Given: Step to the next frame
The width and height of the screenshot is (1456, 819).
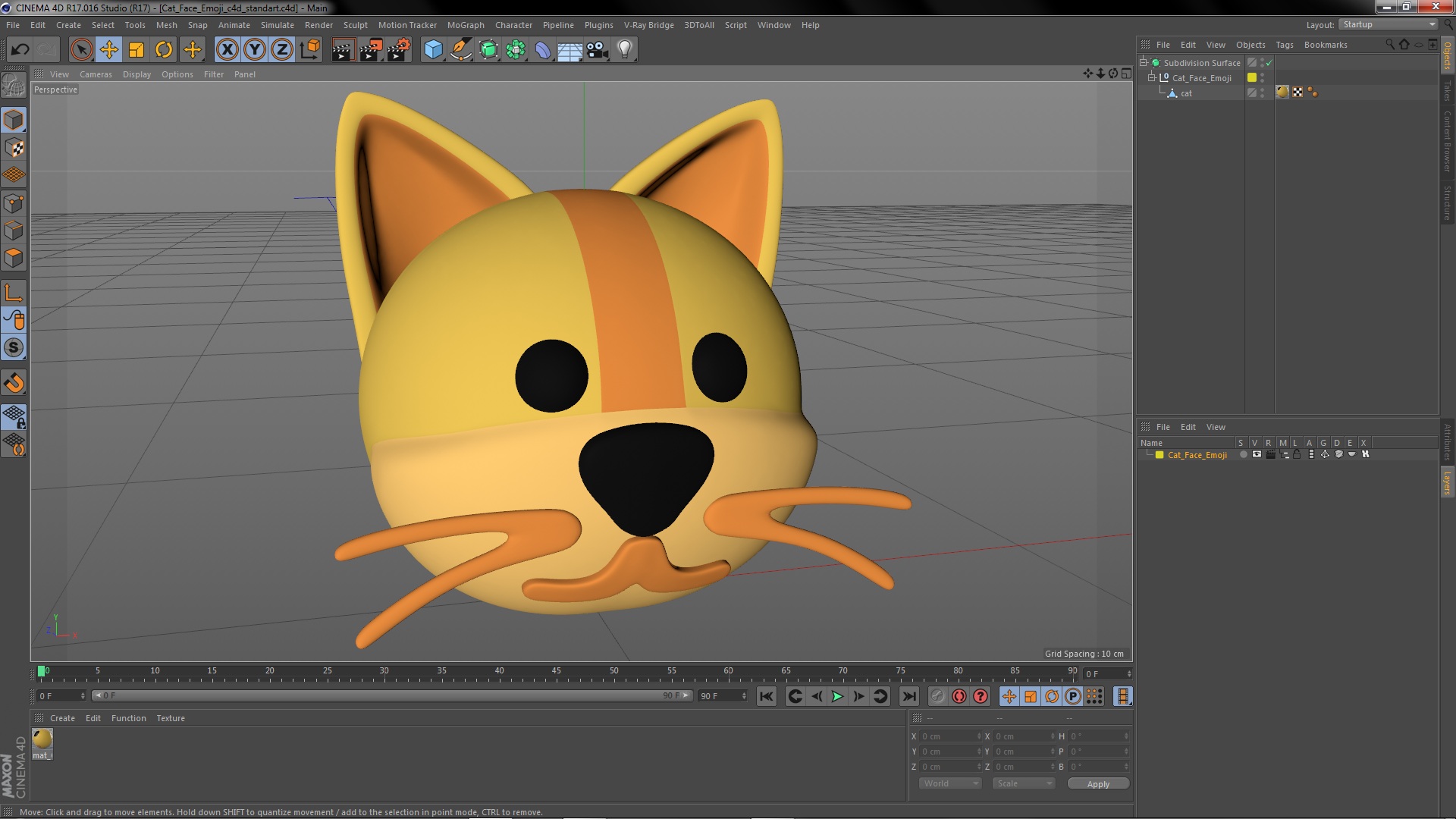Looking at the screenshot, I should click(x=858, y=696).
